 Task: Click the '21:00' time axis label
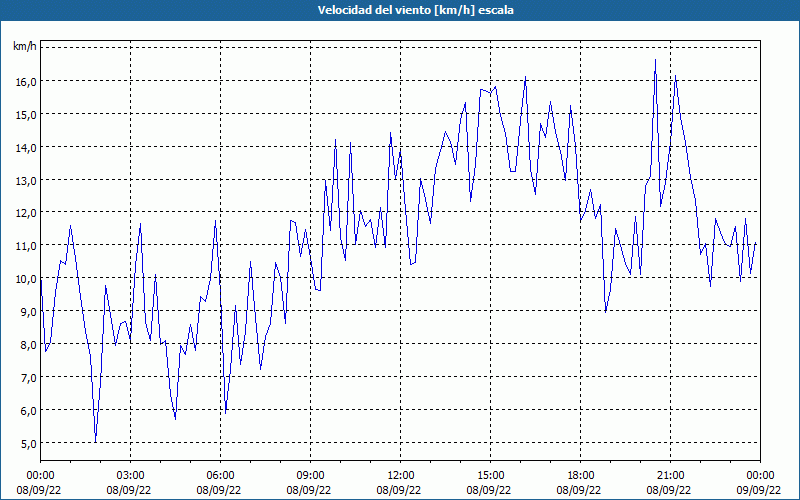pyautogui.click(x=670, y=476)
